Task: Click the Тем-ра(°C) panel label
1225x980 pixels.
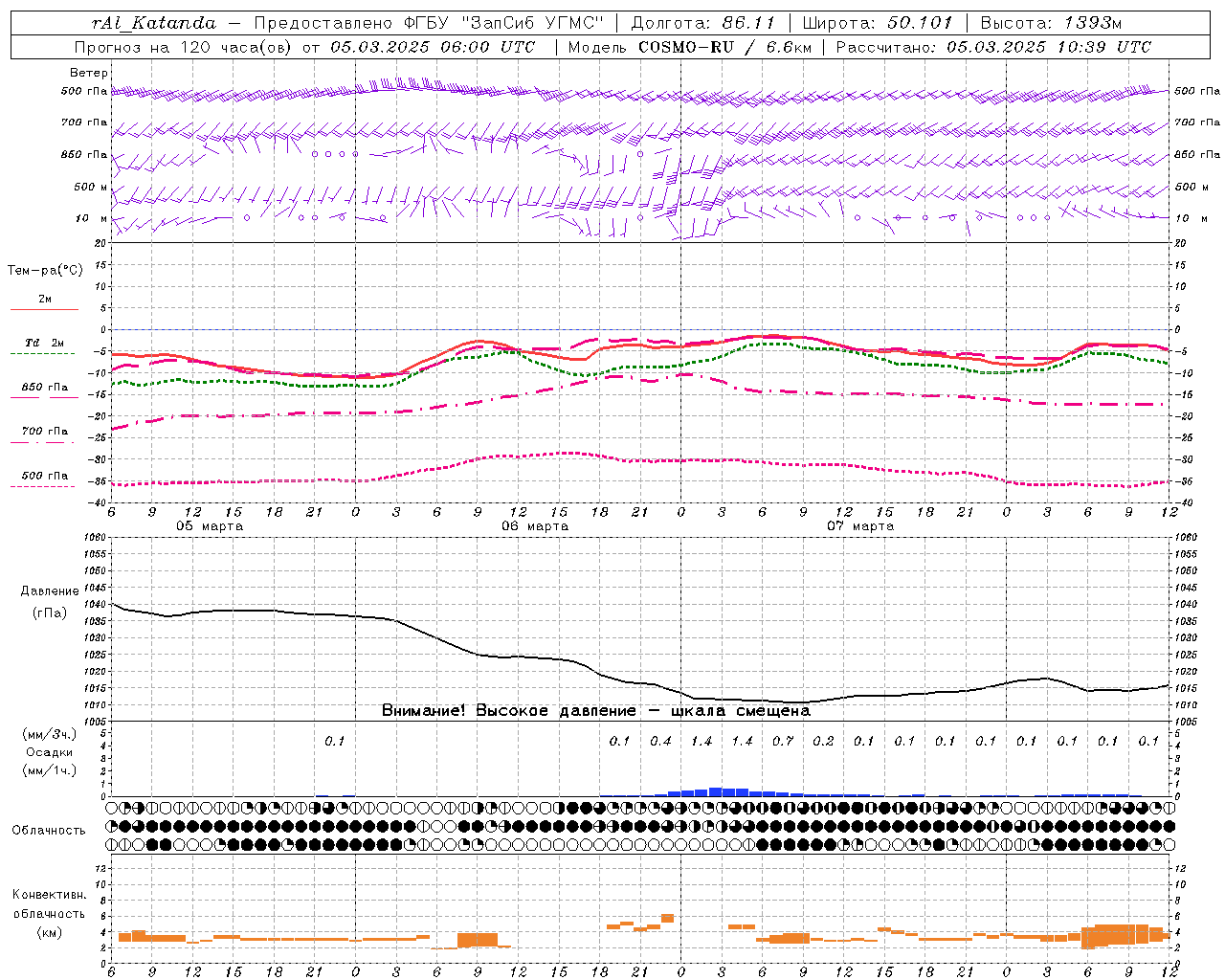Action: click(45, 271)
